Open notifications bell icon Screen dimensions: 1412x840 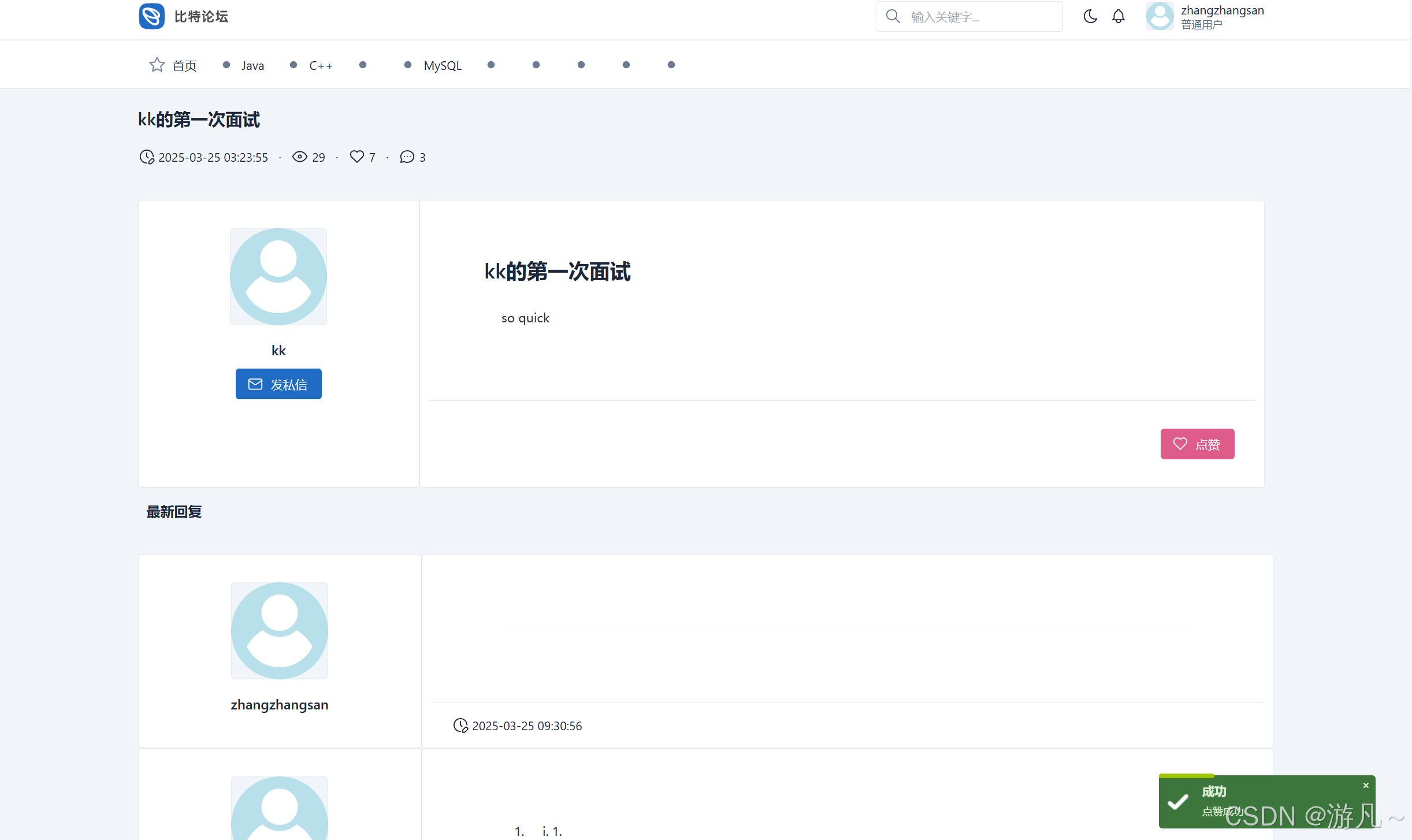click(1118, 16)
